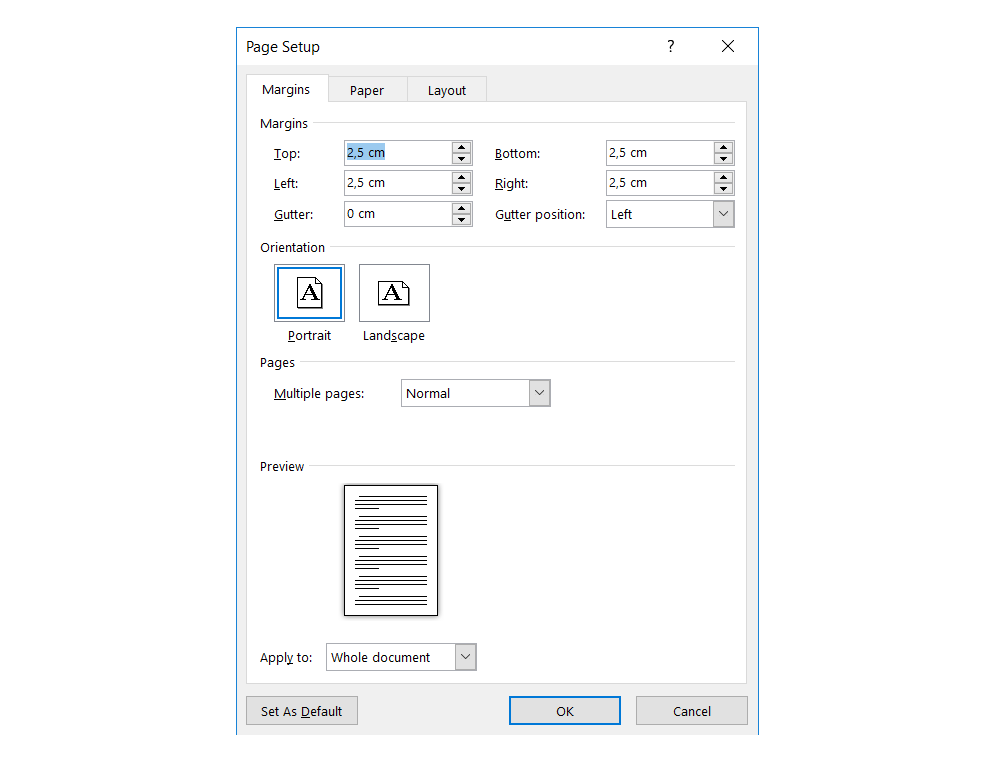This screenshot has height=760, width=1000.
Task: Click the help question mark icon
Action: pos(670,46)
